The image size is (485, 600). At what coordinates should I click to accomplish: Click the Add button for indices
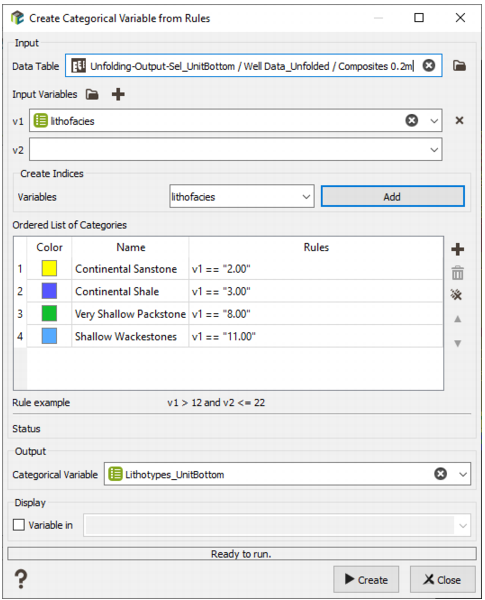pyautogui.click(x=392, y=197)
